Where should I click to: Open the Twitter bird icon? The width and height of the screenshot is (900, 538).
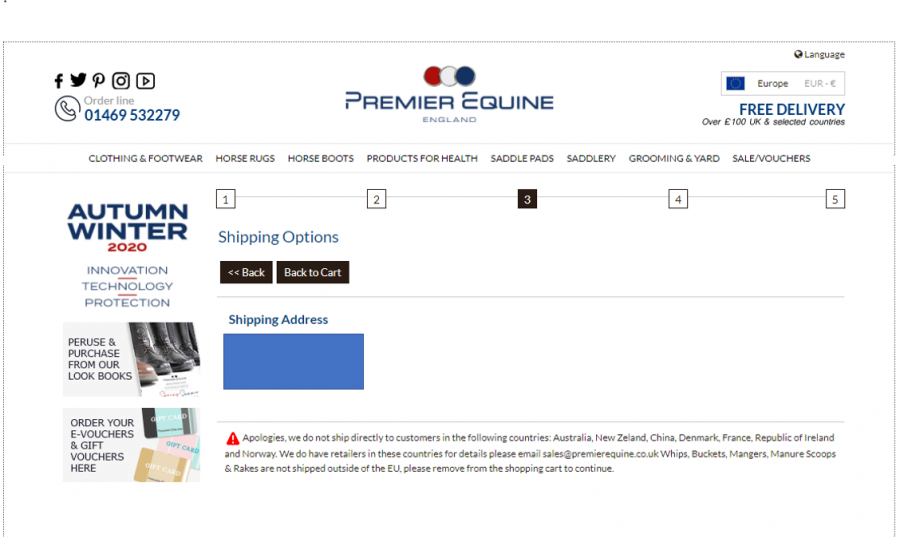coord(78,80)
